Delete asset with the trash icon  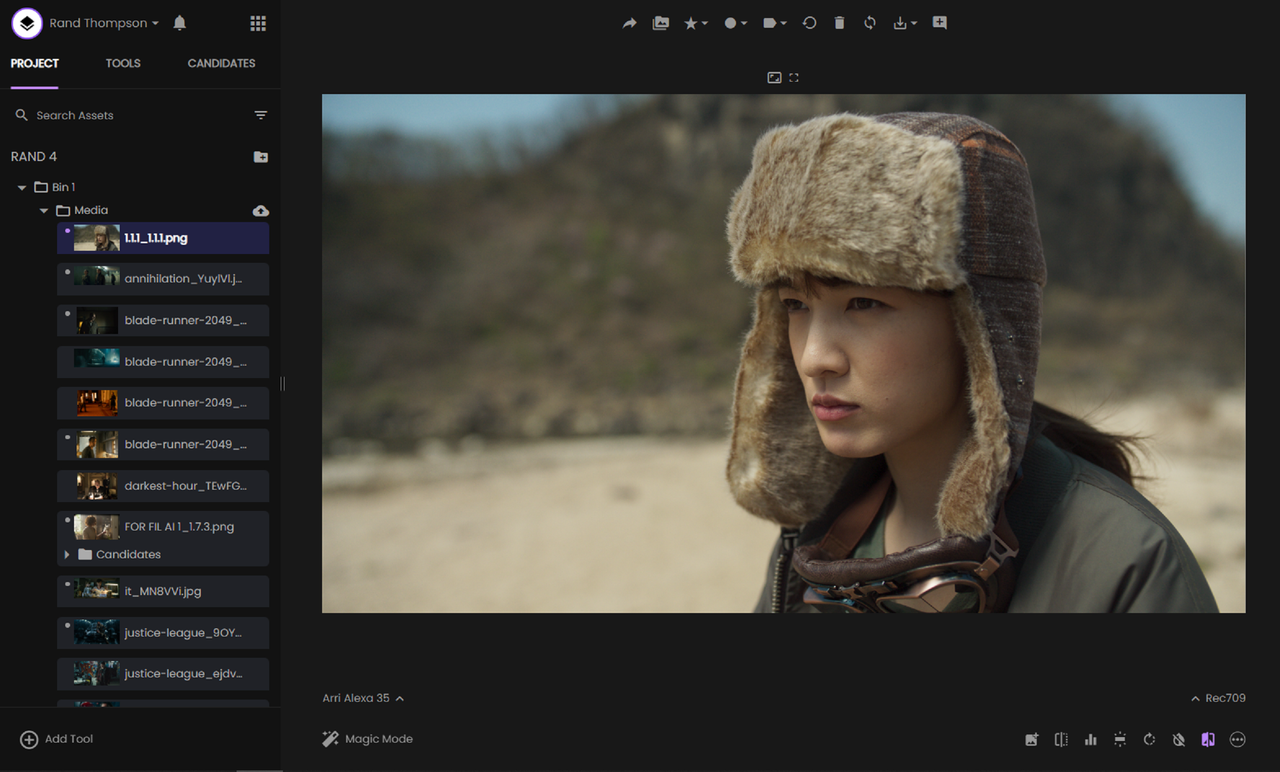click(839, 23)
